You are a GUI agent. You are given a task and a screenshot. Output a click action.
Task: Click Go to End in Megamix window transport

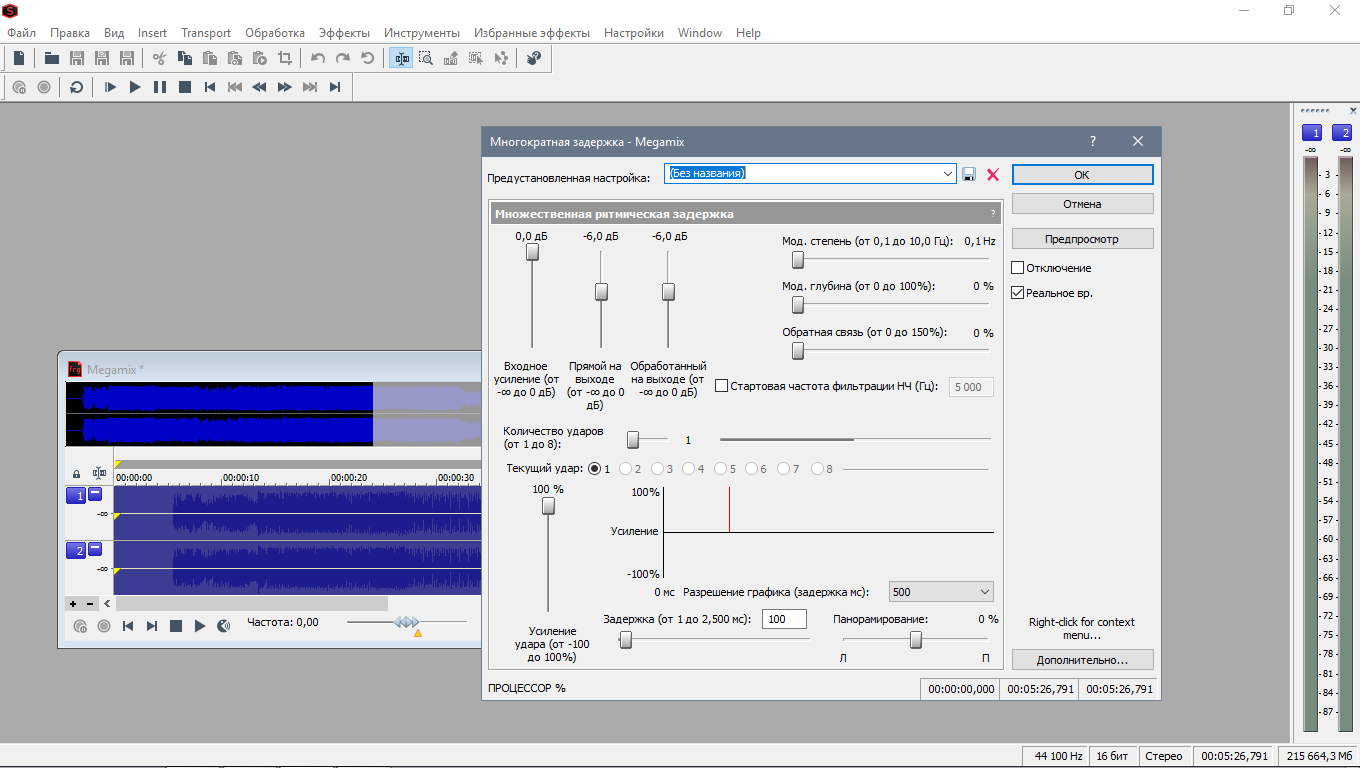point(152,626)
